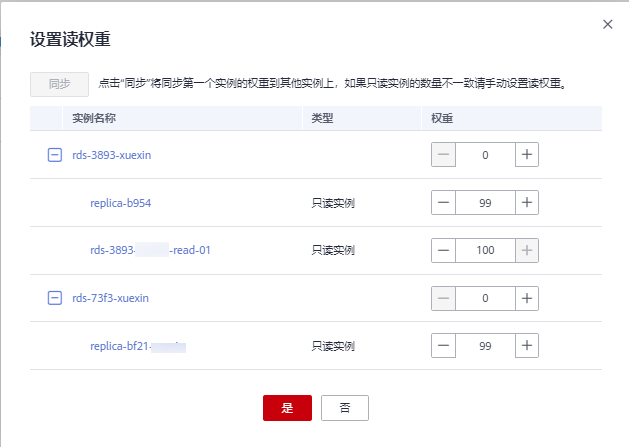Decrease weight for rds-73f3-xuexin
The height and width of the screenshot is (447, 629).
(x=443, y=298)
